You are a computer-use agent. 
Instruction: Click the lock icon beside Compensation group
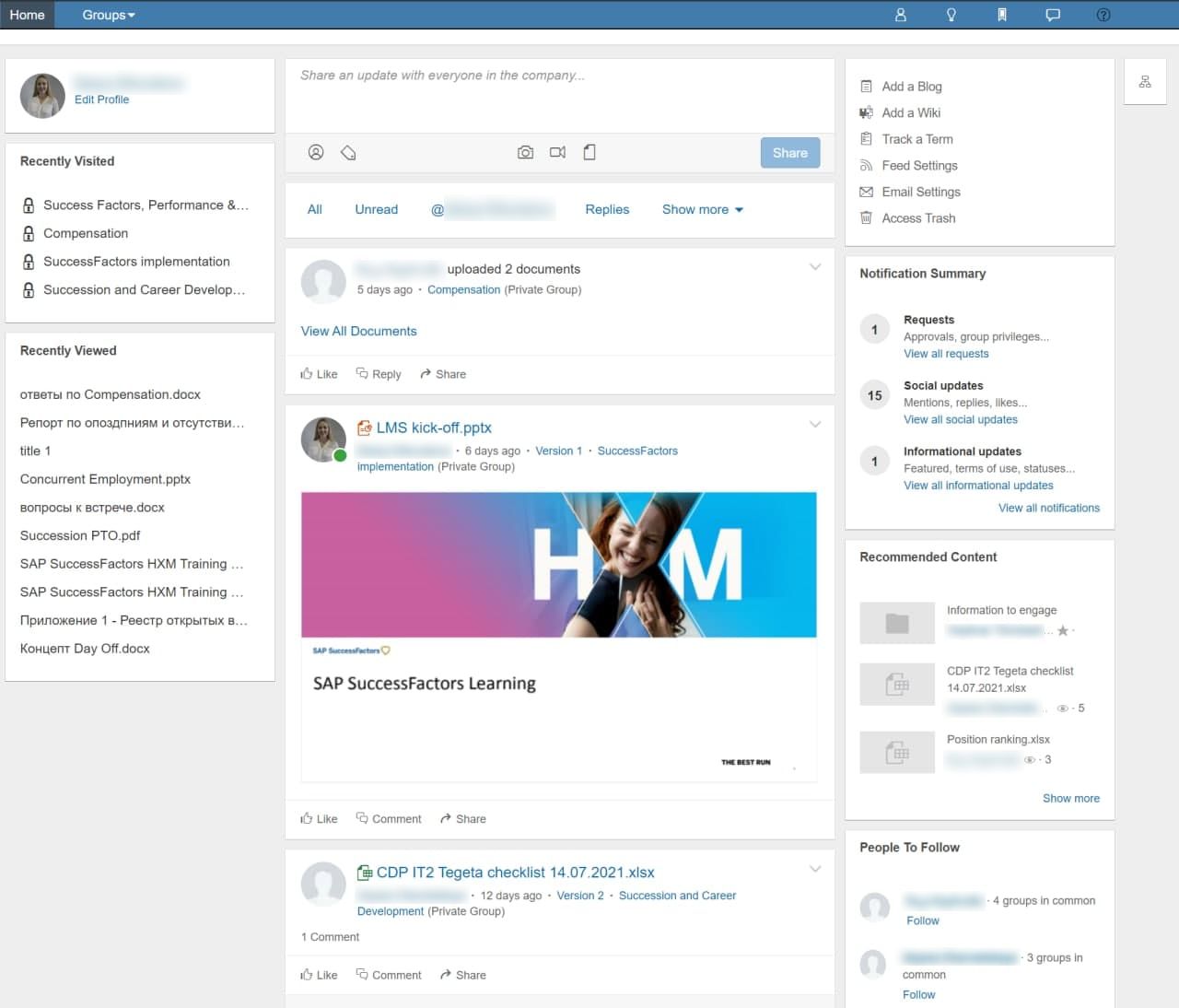click(x=29, y=234)
